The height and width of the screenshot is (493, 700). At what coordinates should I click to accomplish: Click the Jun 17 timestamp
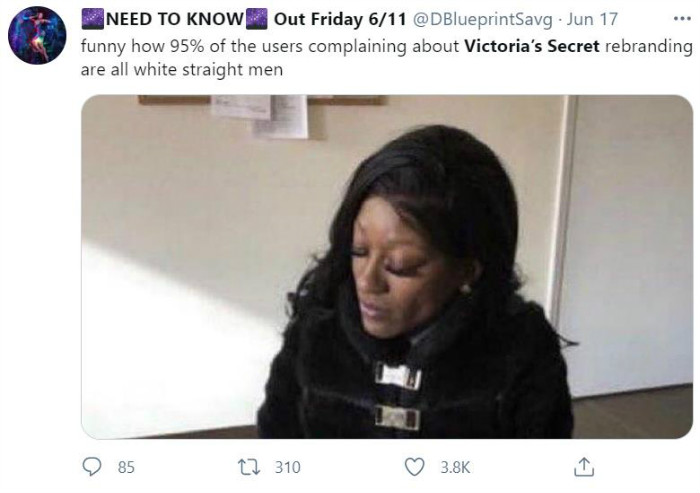pos(592,19)
